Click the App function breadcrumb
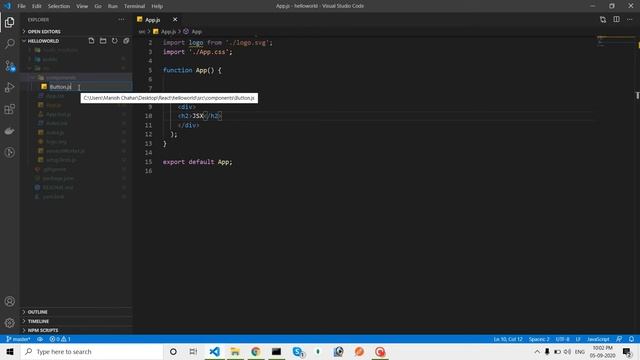This screenshot has width=640, height=360. tap(193, 31)
